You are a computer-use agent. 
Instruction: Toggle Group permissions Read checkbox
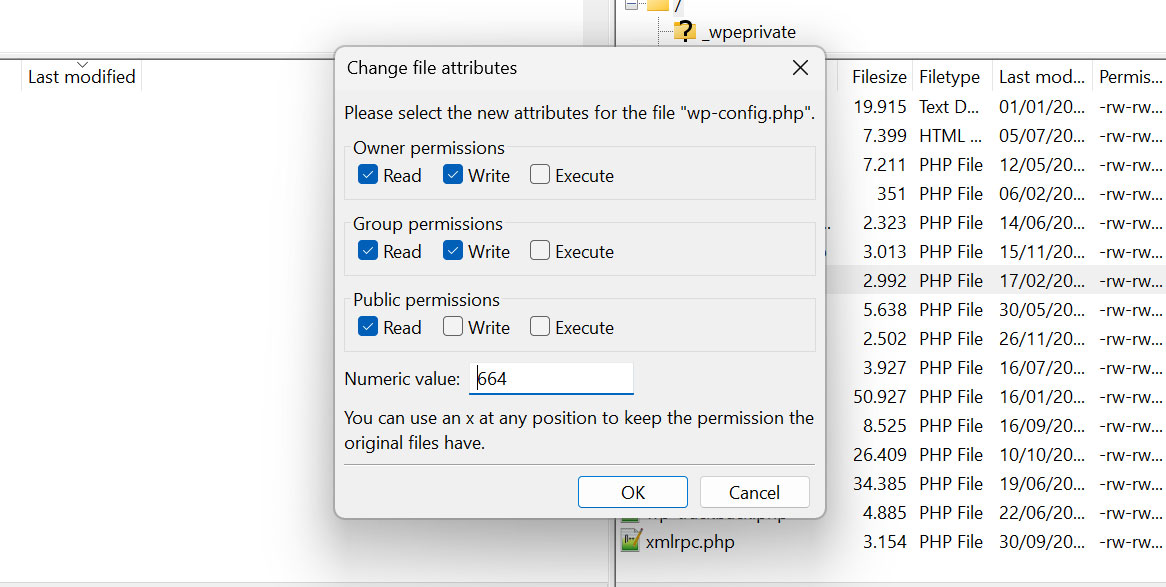pos(368,251)
